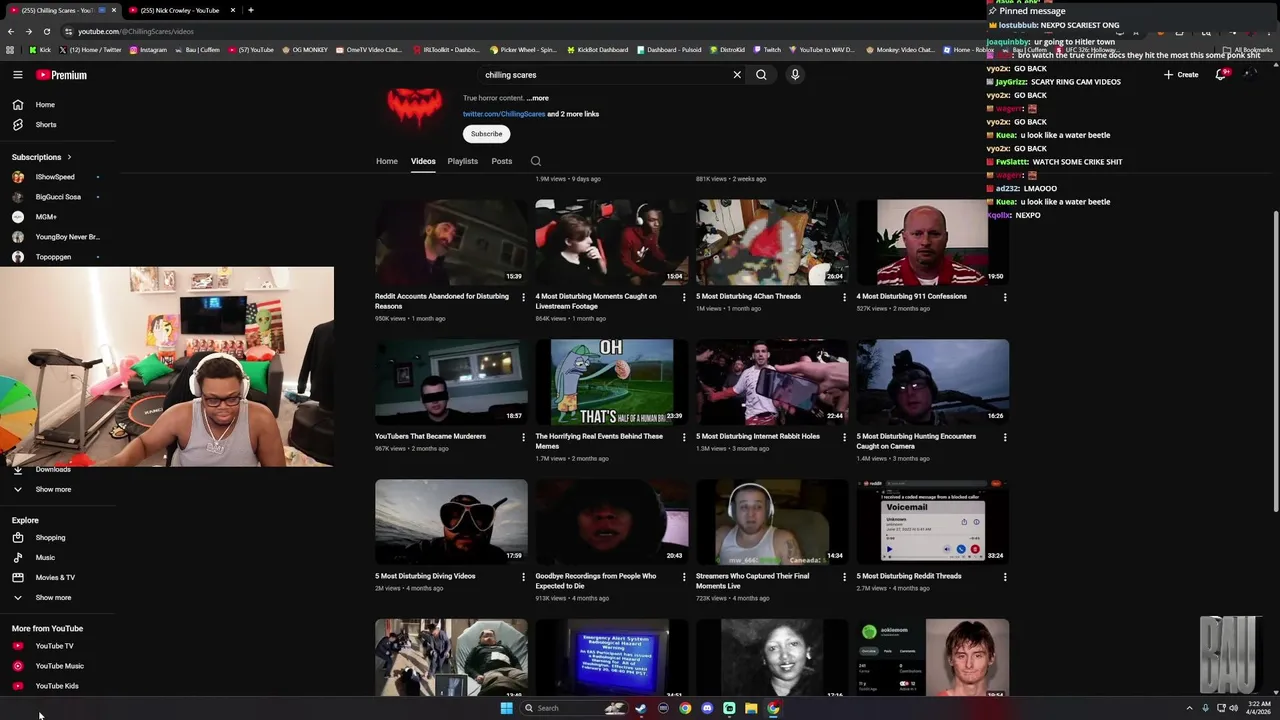Open options for 4 Most Disturbing 911 Confessions
1280x720 pixels.
[1005, 297]
